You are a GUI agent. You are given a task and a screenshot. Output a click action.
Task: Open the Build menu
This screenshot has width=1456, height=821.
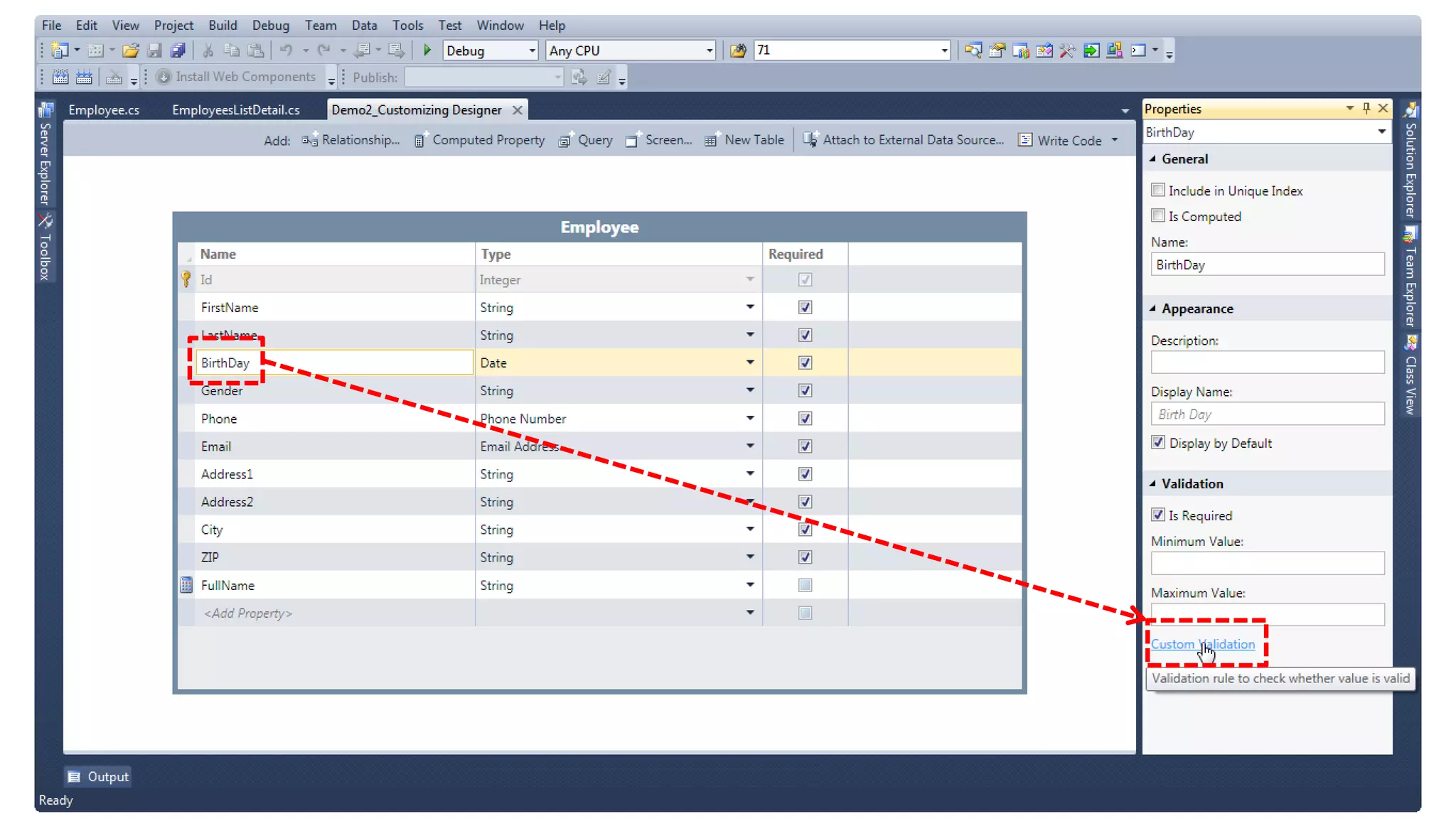click(x=223, y=26)
